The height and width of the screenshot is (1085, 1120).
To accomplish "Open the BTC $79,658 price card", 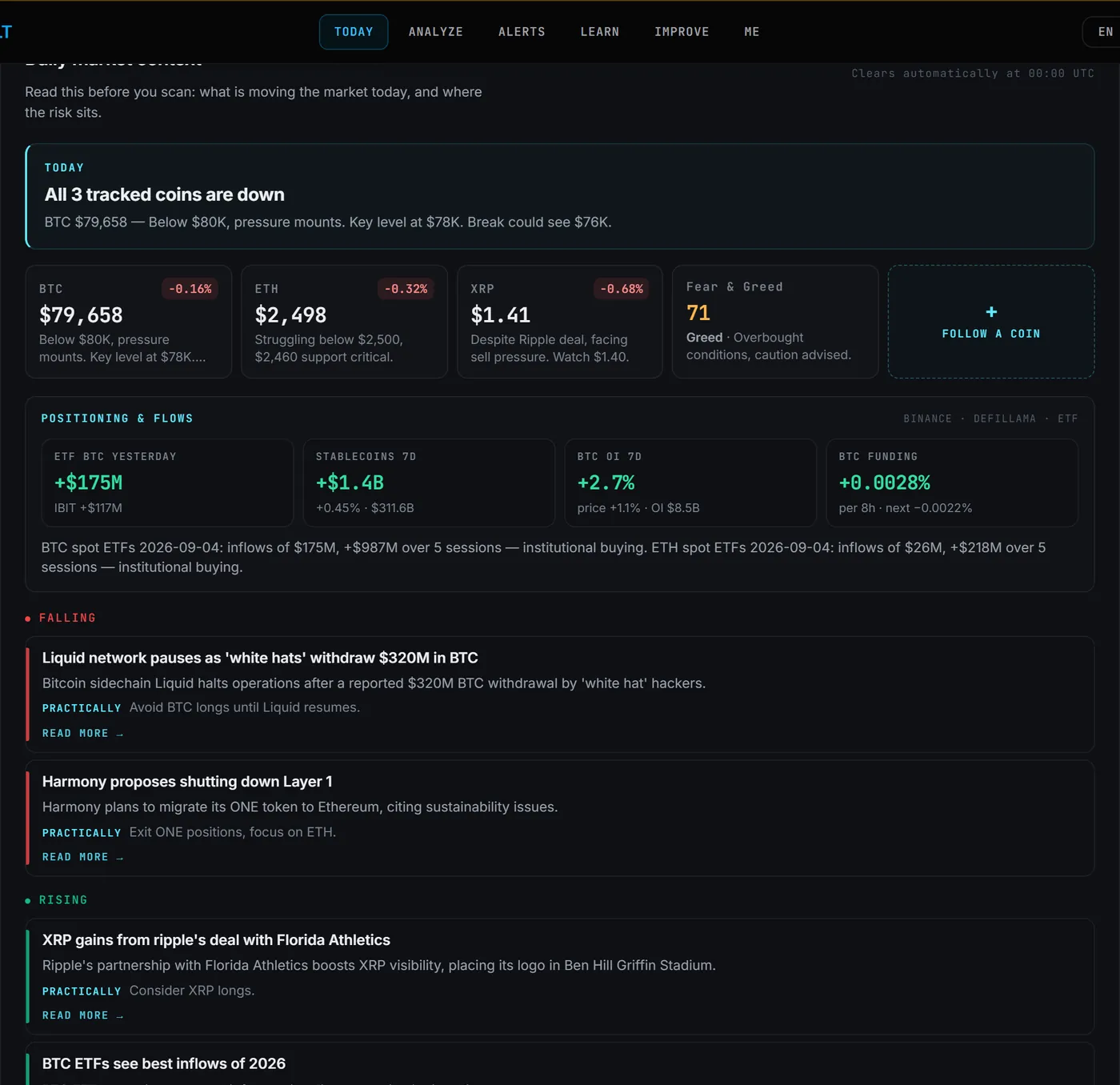I will click(129, 322).
